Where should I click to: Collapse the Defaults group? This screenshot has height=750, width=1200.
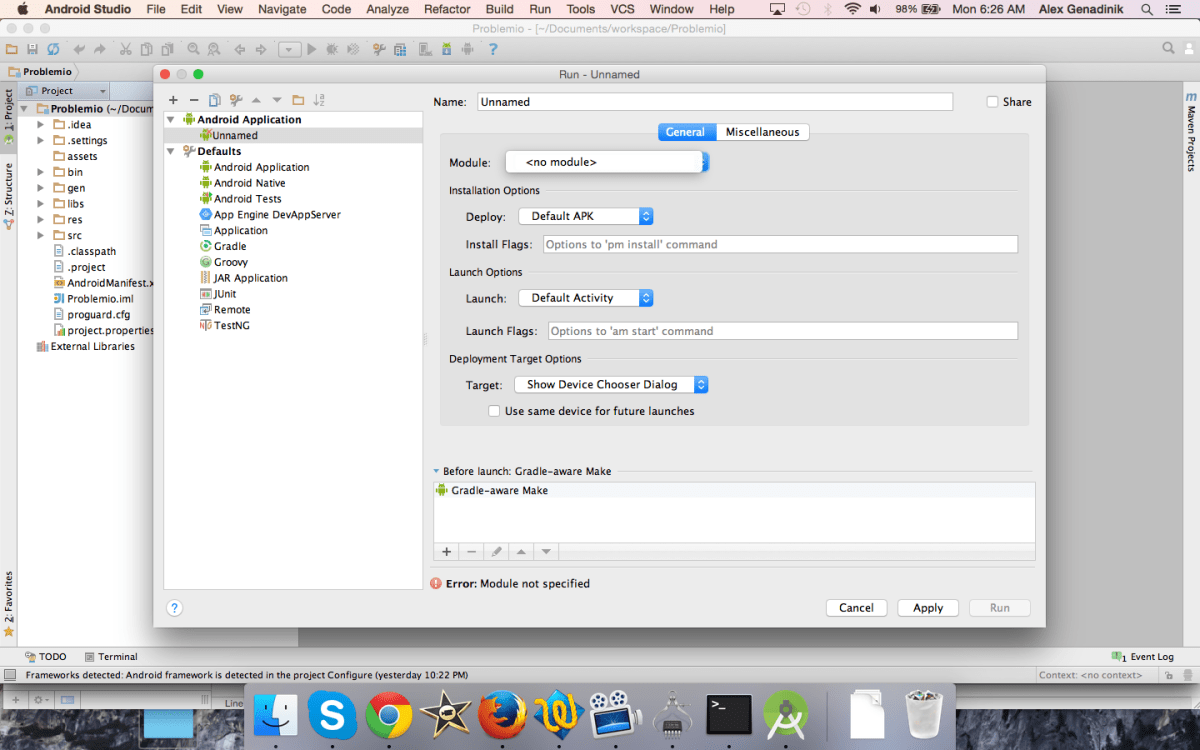pos(171,151)
